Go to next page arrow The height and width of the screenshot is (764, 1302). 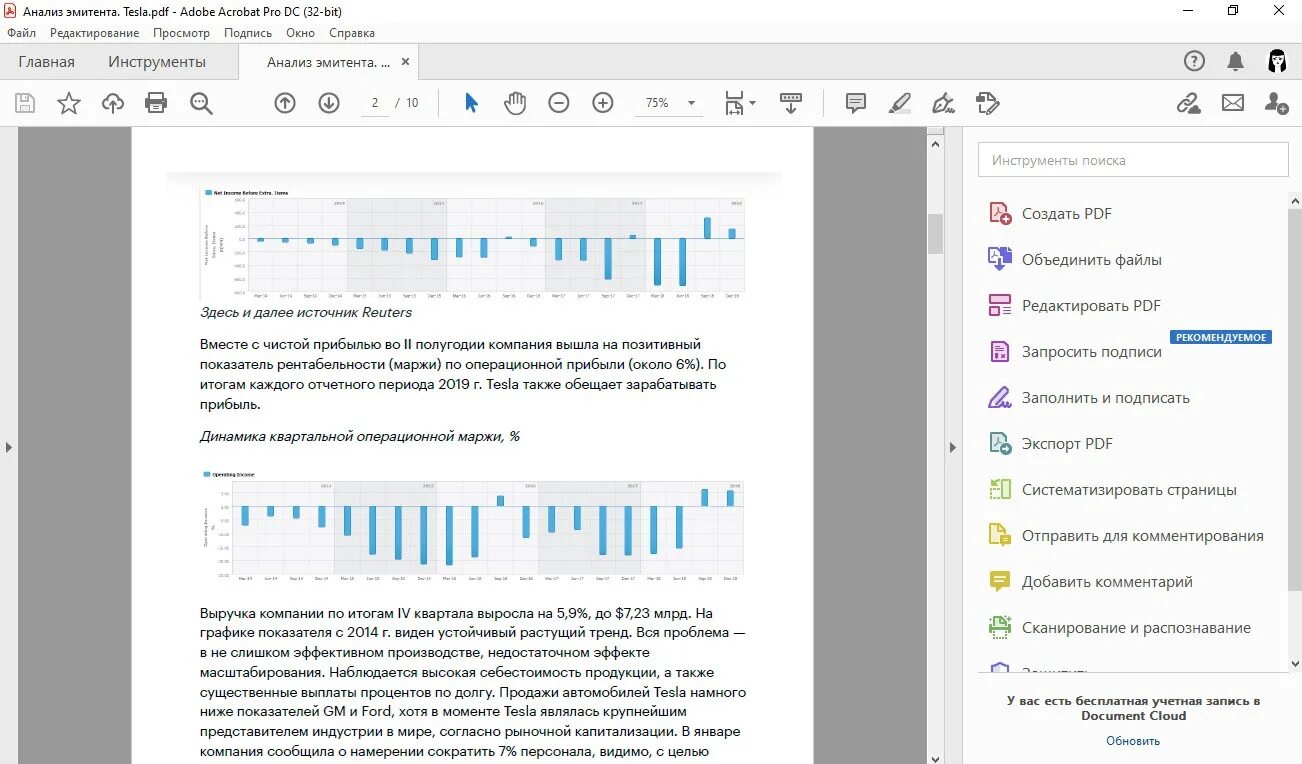pyautogui.click(x=329, y=103)
